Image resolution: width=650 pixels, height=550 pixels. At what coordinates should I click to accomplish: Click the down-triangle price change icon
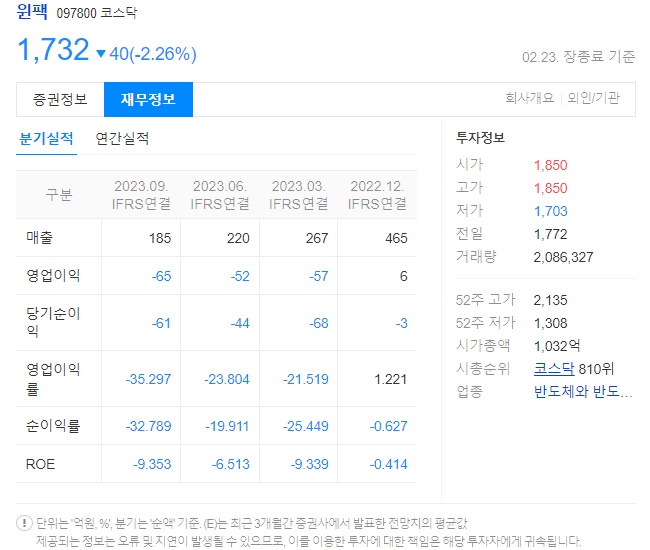[101, 54]
